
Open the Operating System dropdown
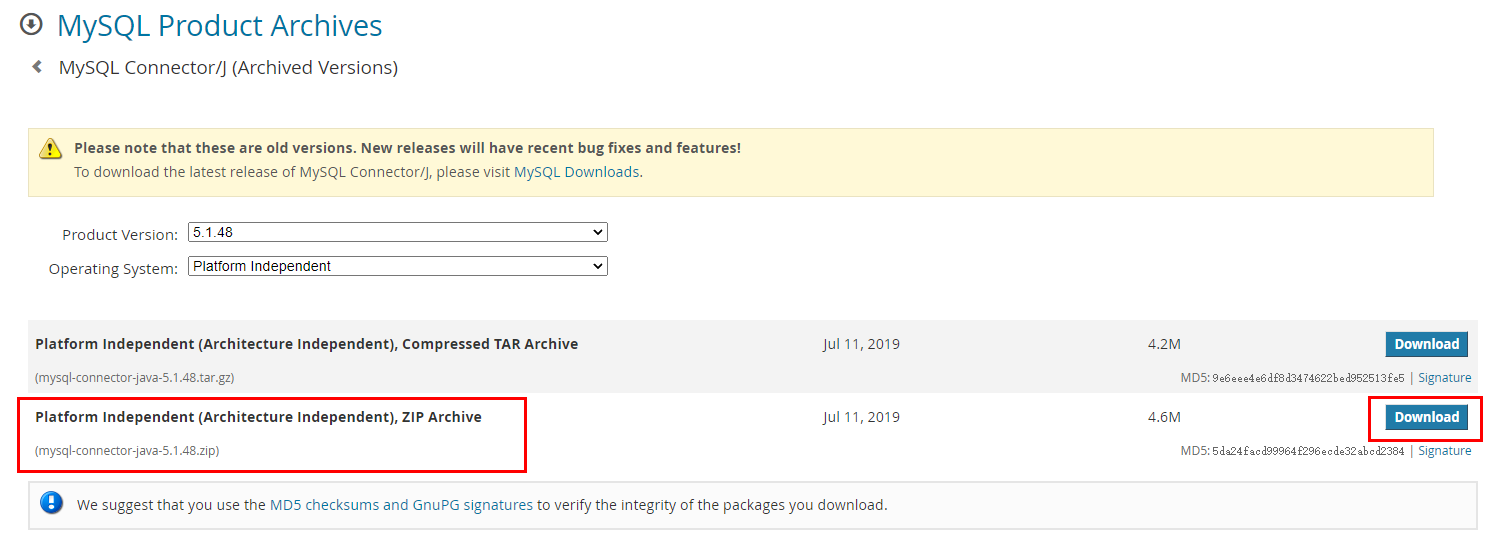[x=398, y=266]
